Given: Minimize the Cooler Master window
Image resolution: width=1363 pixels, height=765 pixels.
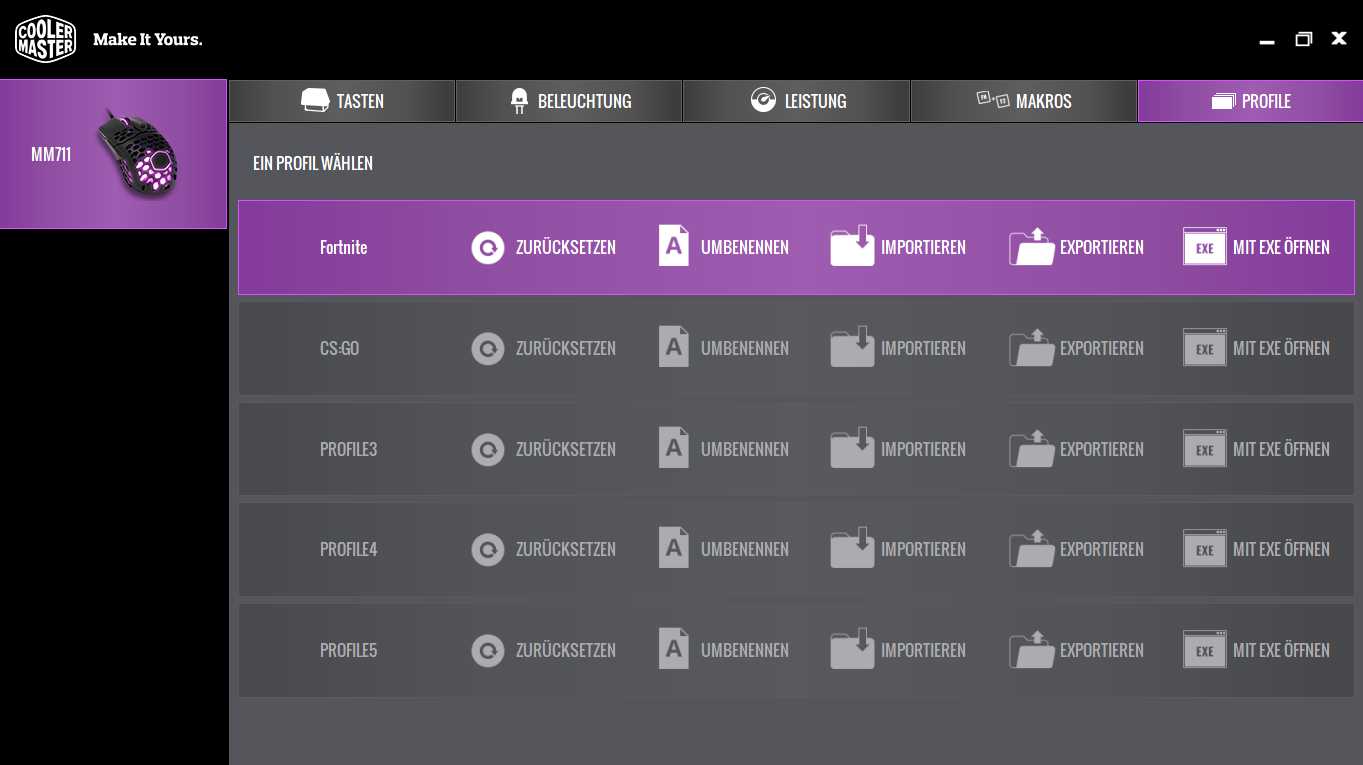Looking at the screenshot, I should 1267,42.
